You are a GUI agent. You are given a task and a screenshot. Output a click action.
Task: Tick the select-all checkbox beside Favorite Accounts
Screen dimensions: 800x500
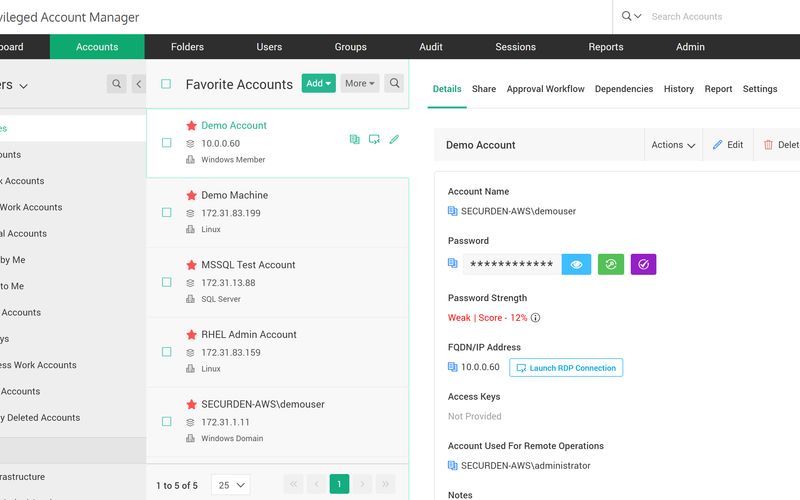(166, 84)
